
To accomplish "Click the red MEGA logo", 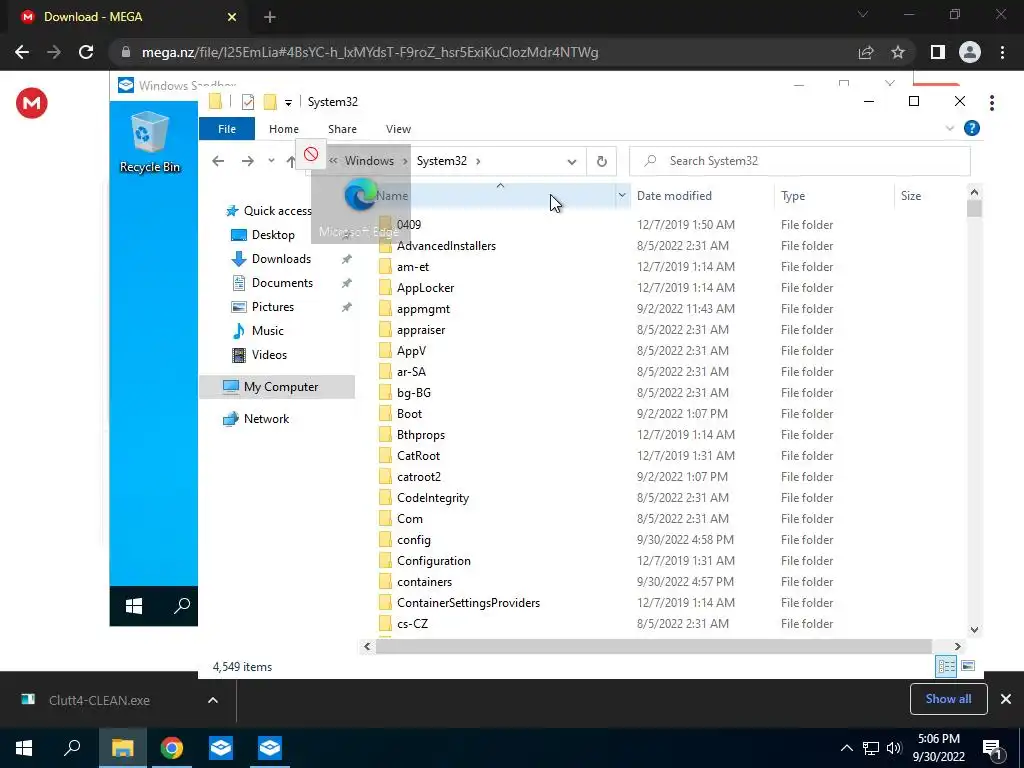I will pos(31,103).
